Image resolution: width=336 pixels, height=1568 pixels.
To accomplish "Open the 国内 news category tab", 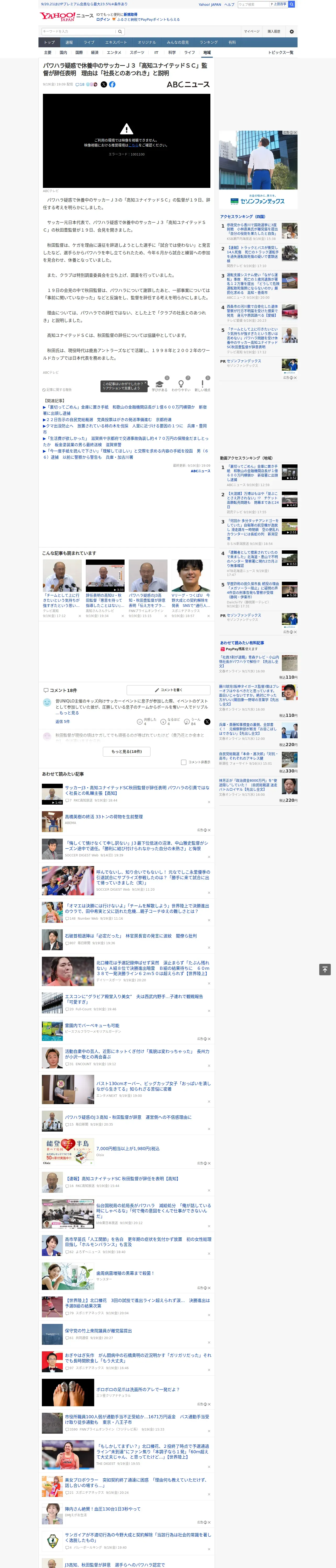I will 63,52.
